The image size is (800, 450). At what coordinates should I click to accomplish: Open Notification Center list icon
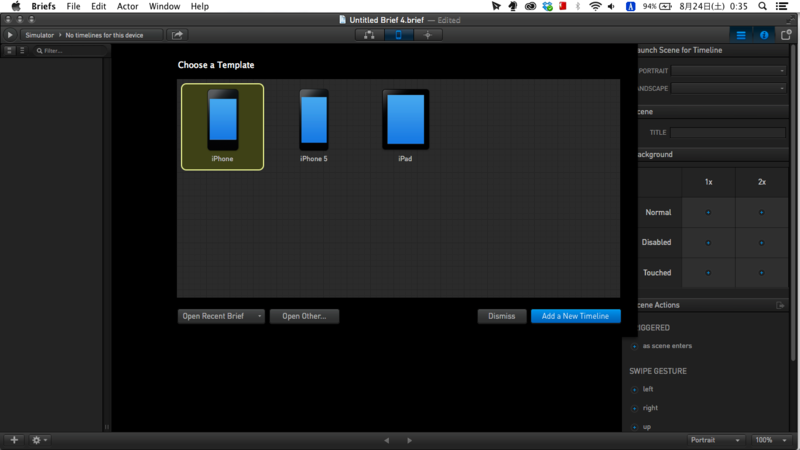tap(782, 6)
